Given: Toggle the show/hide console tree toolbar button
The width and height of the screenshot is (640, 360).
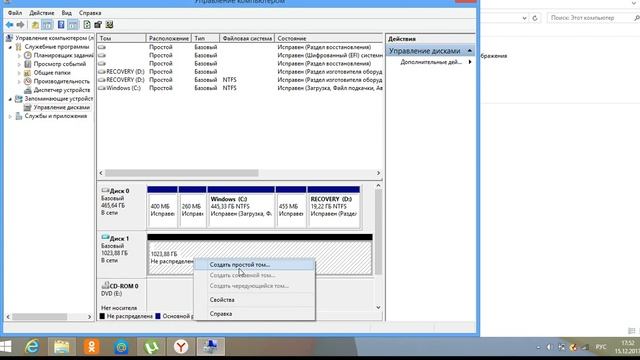Looking at the screenshot, I should [x=47, y=25].
